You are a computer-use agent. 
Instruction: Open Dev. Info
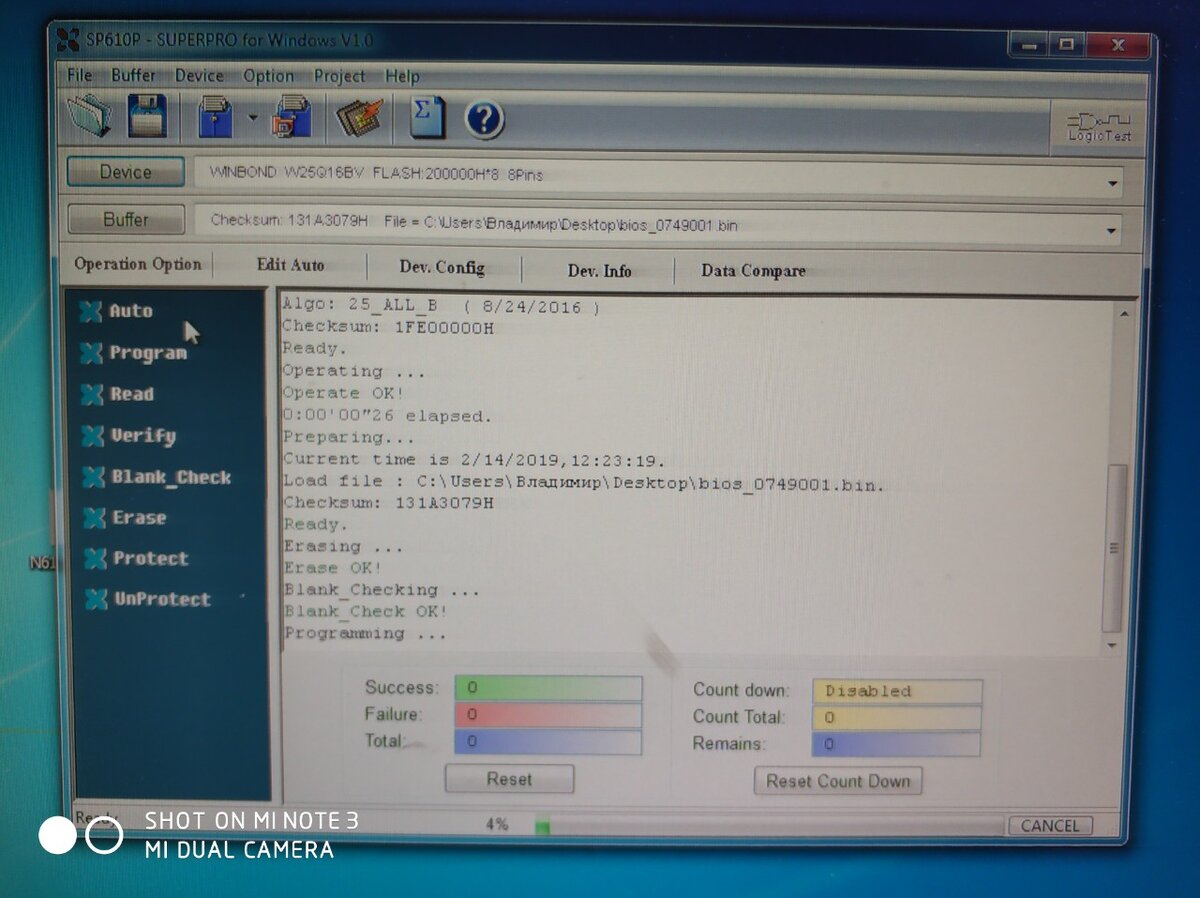click(599, 270)
